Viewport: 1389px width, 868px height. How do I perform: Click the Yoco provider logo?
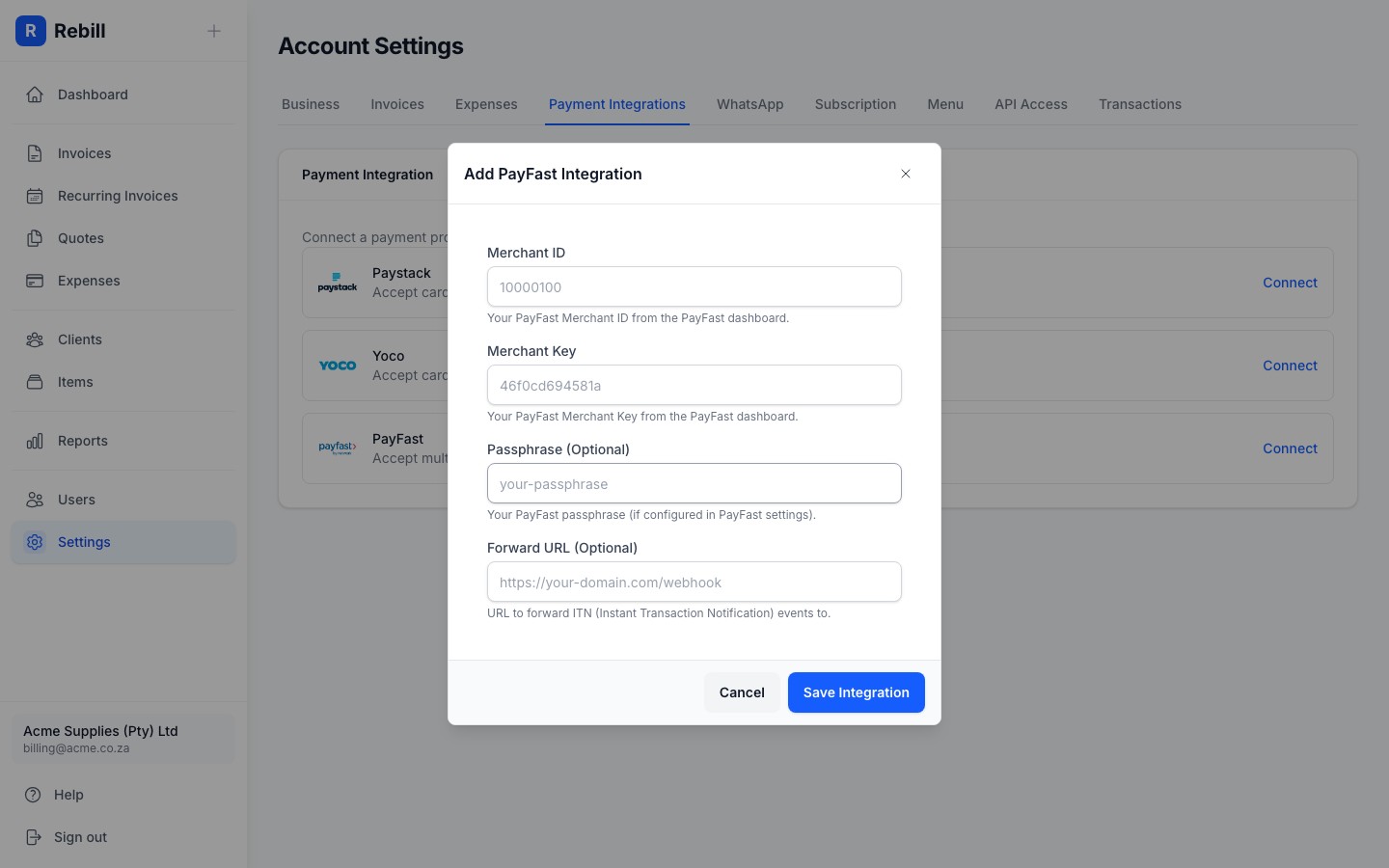tap(337, 366)
